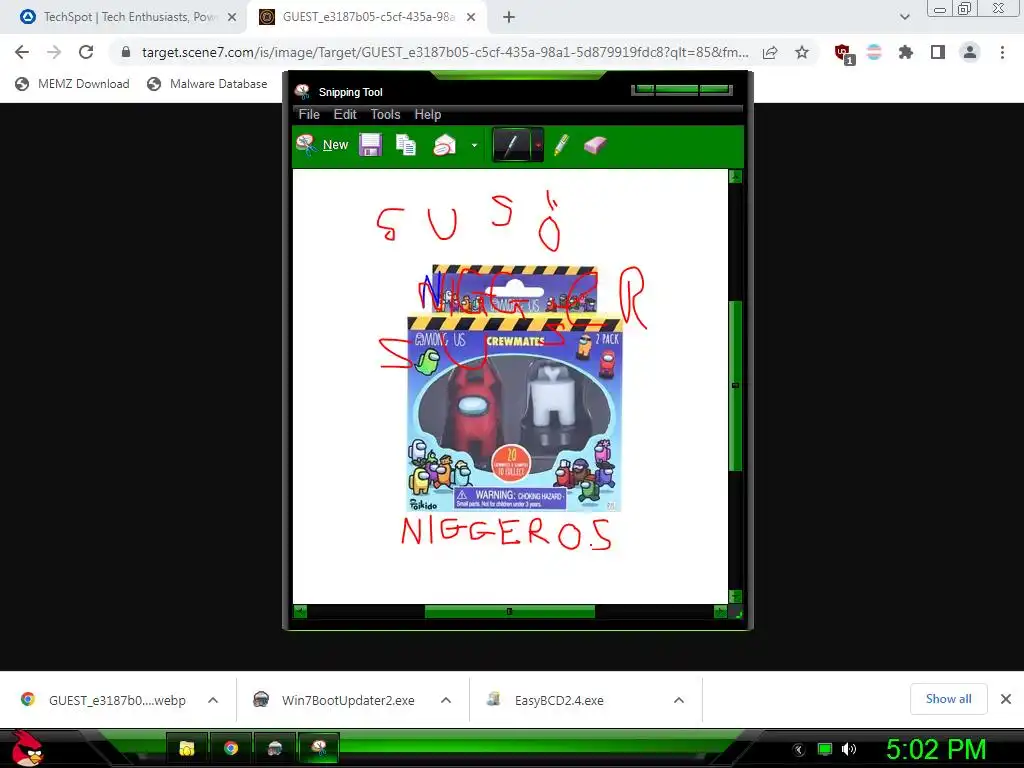The height and width of the screenshot is (768, 1024).
Task: Open the Extensions puzzle menu
Action: (906, 52)
